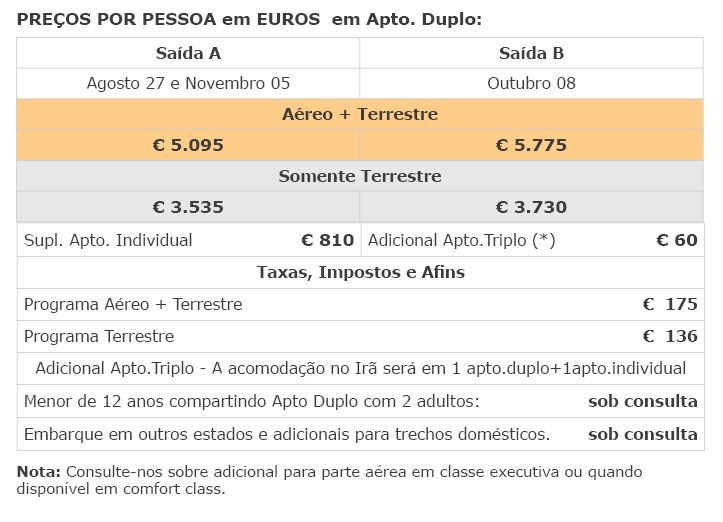Select the Supl. Apto. Individual label
Screen dimensions: 723x522
108,240
